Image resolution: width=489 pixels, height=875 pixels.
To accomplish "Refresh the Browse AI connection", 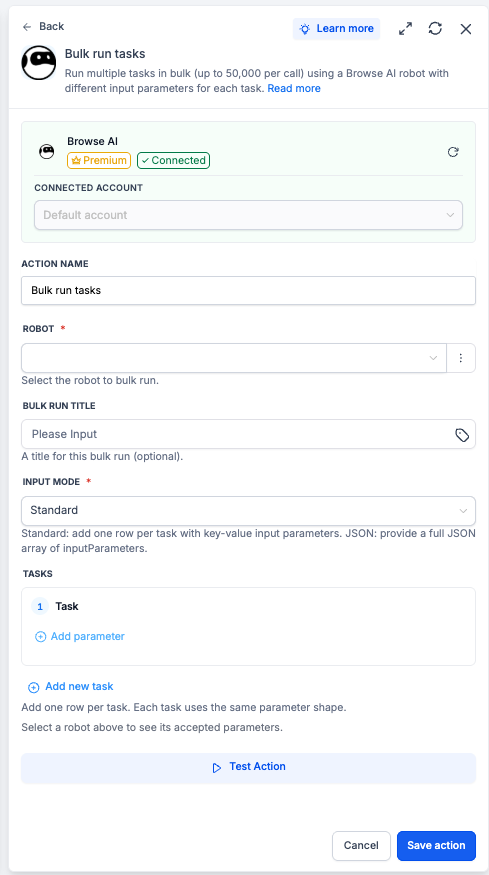I will click(453, 152).
